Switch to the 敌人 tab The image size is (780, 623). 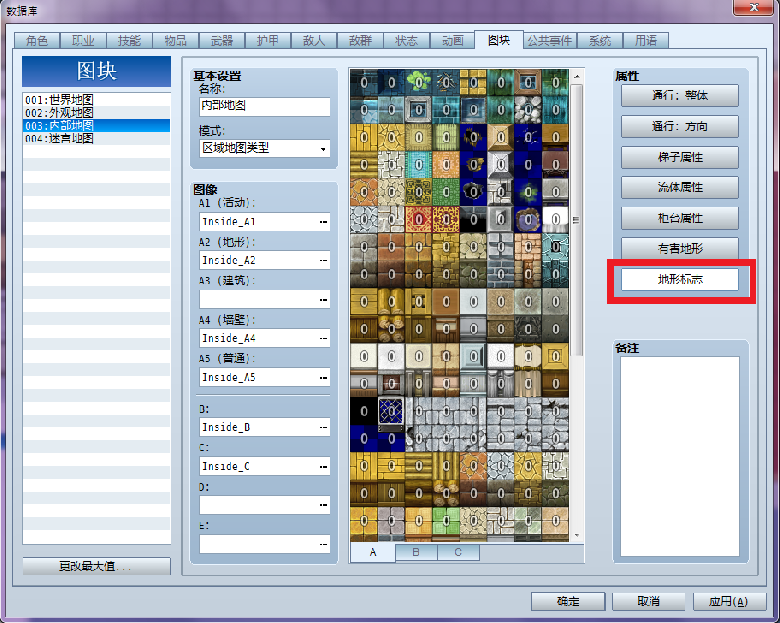[314, 40]
